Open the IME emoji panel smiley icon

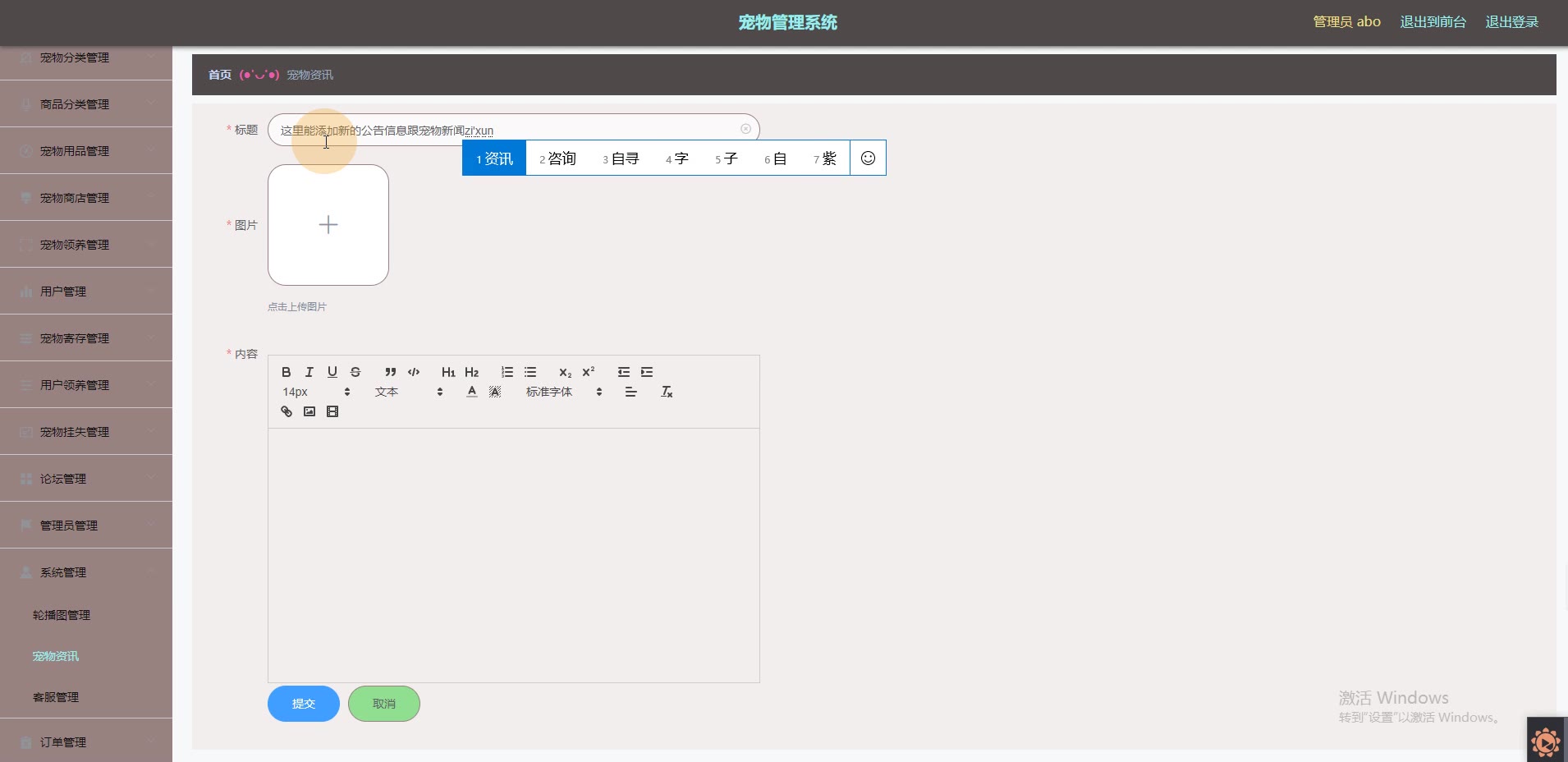[x=868, y=158]
